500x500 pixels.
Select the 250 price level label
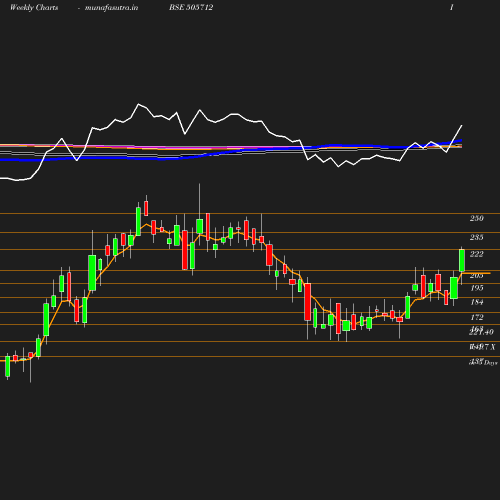(x=477, y=218)
